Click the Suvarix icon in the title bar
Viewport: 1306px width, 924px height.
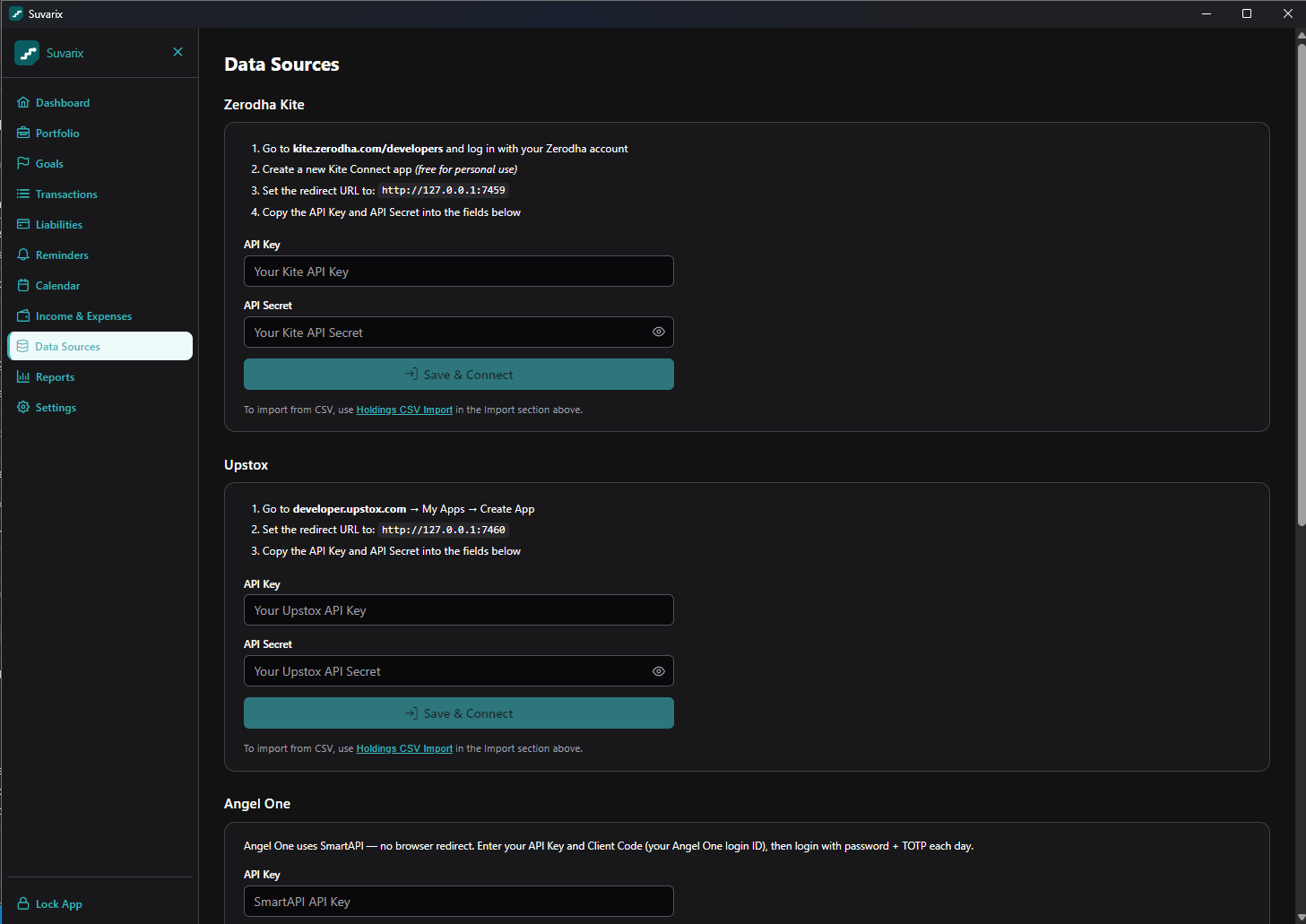pos(16,13)
